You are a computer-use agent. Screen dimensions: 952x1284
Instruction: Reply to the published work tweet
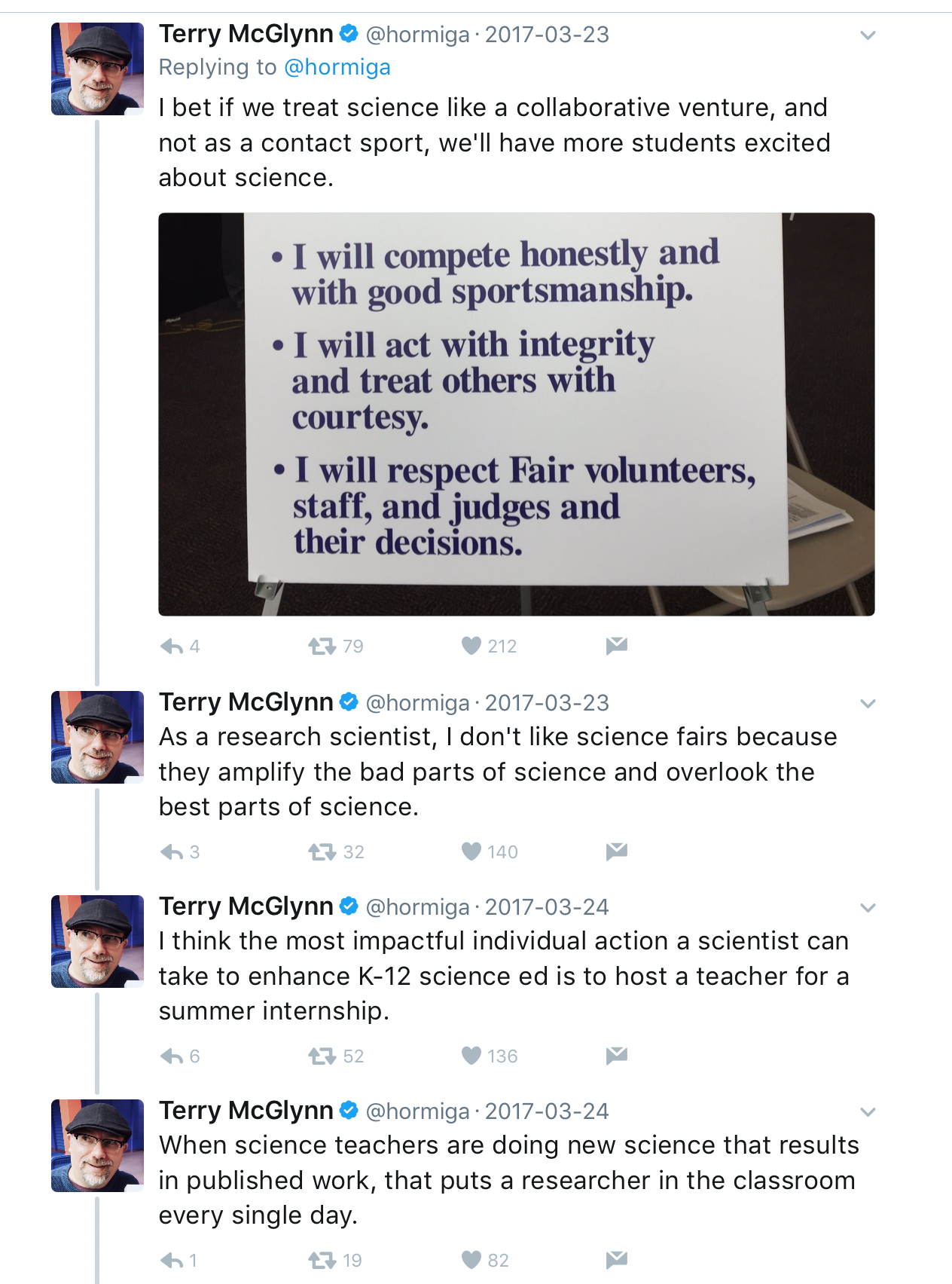pos(172,1260)
